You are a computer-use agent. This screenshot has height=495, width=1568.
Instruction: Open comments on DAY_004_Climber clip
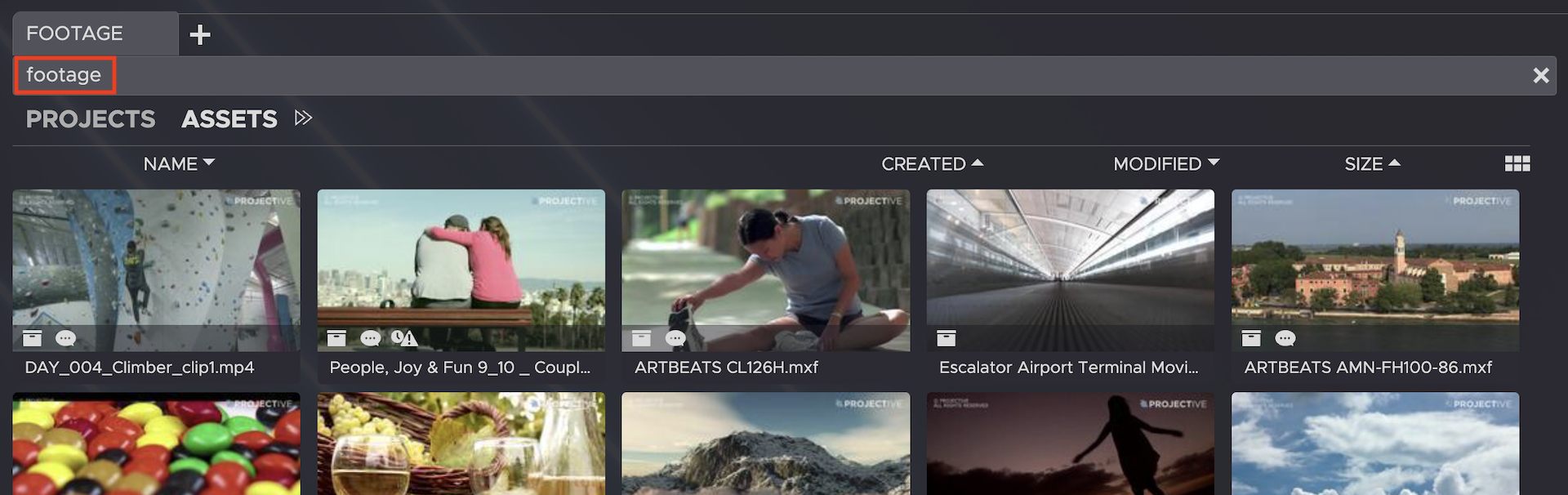pyautogui.click(x=65, y=338)
